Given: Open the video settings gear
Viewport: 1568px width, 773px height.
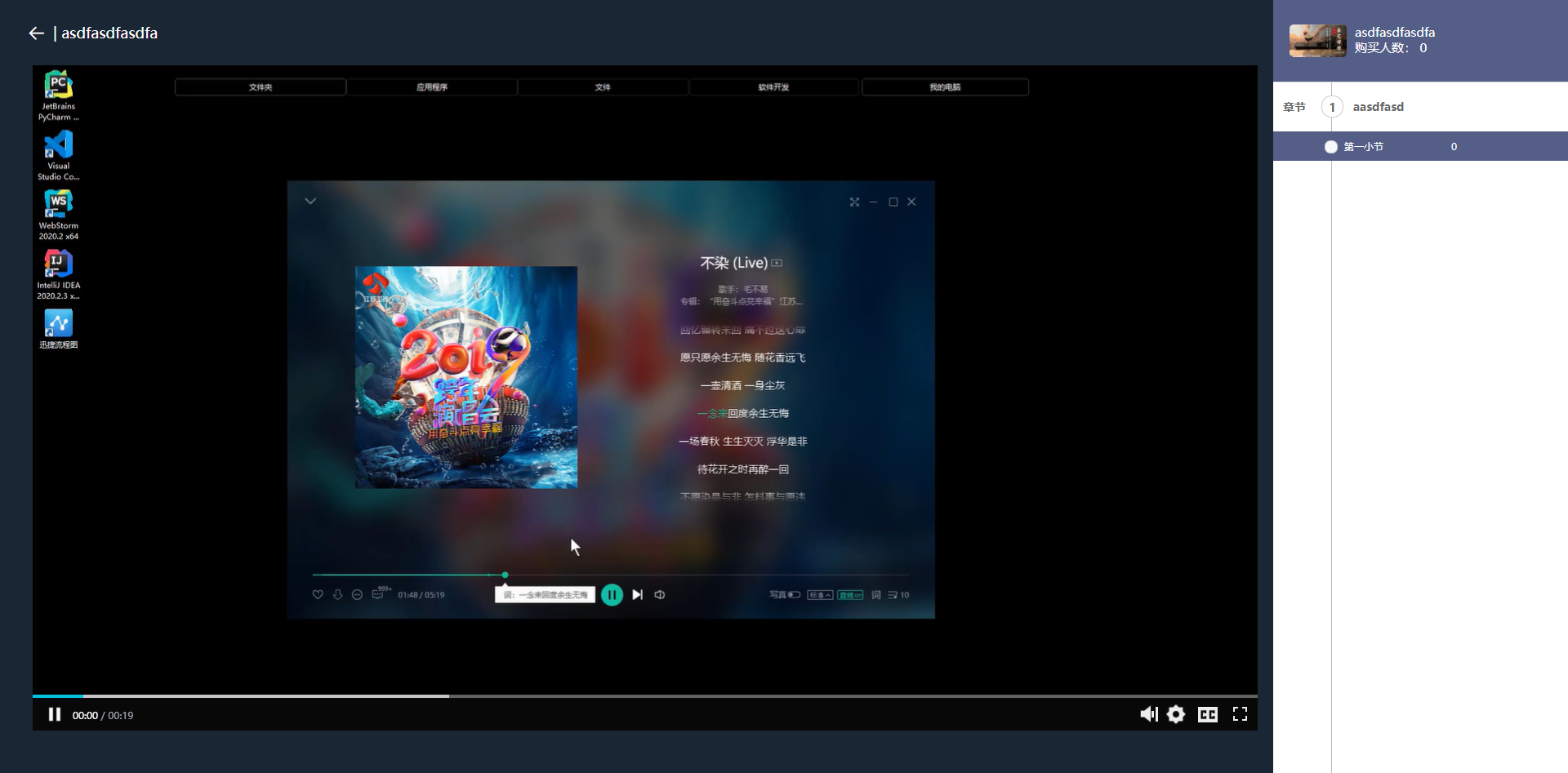Looking at the screenshot, I should 1176,714.
